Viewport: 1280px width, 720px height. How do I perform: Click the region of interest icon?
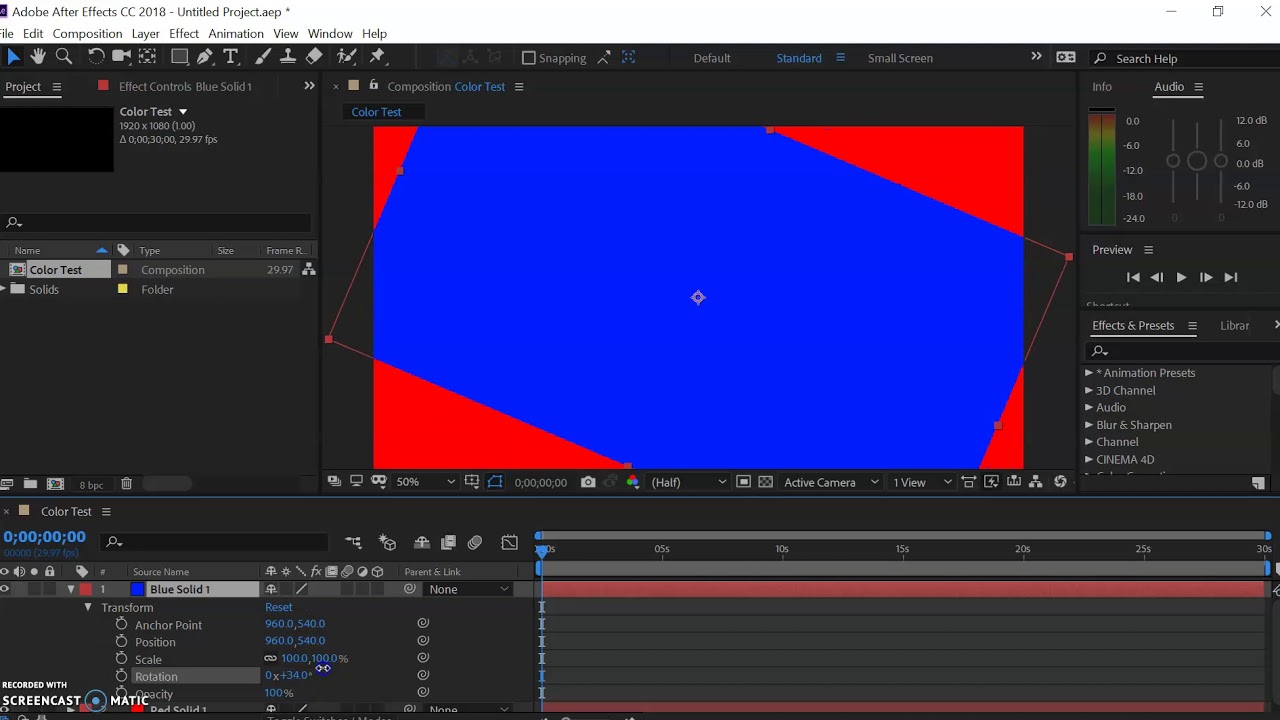(743, 482)
